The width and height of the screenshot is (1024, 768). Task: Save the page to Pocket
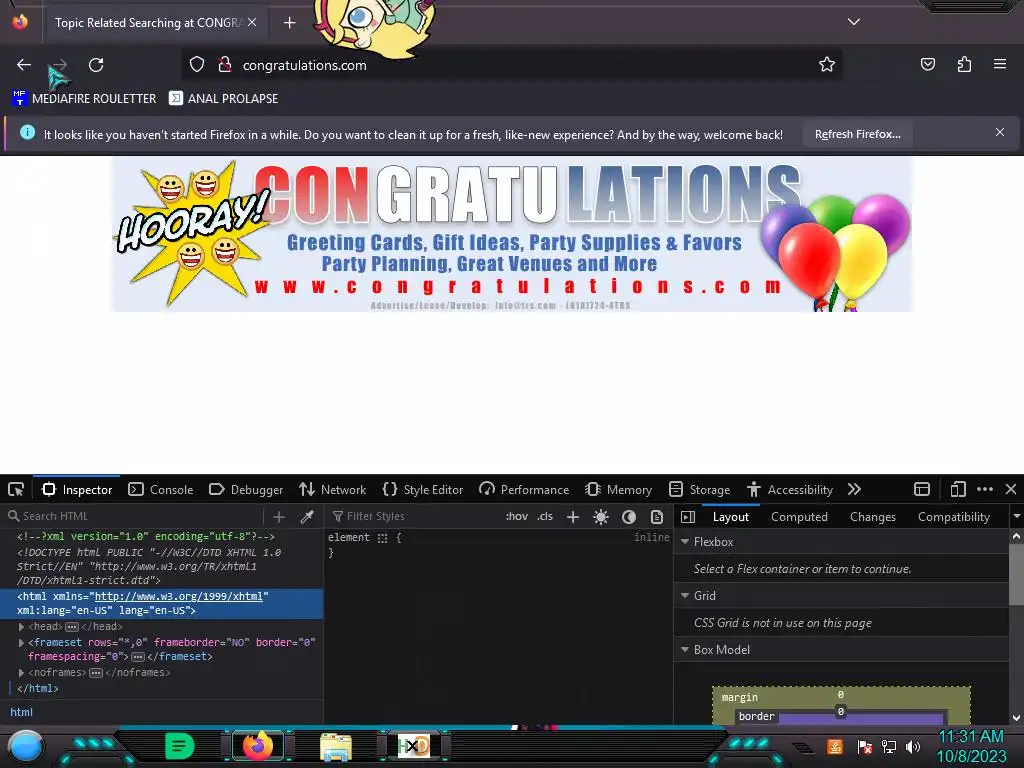[928, 65]
